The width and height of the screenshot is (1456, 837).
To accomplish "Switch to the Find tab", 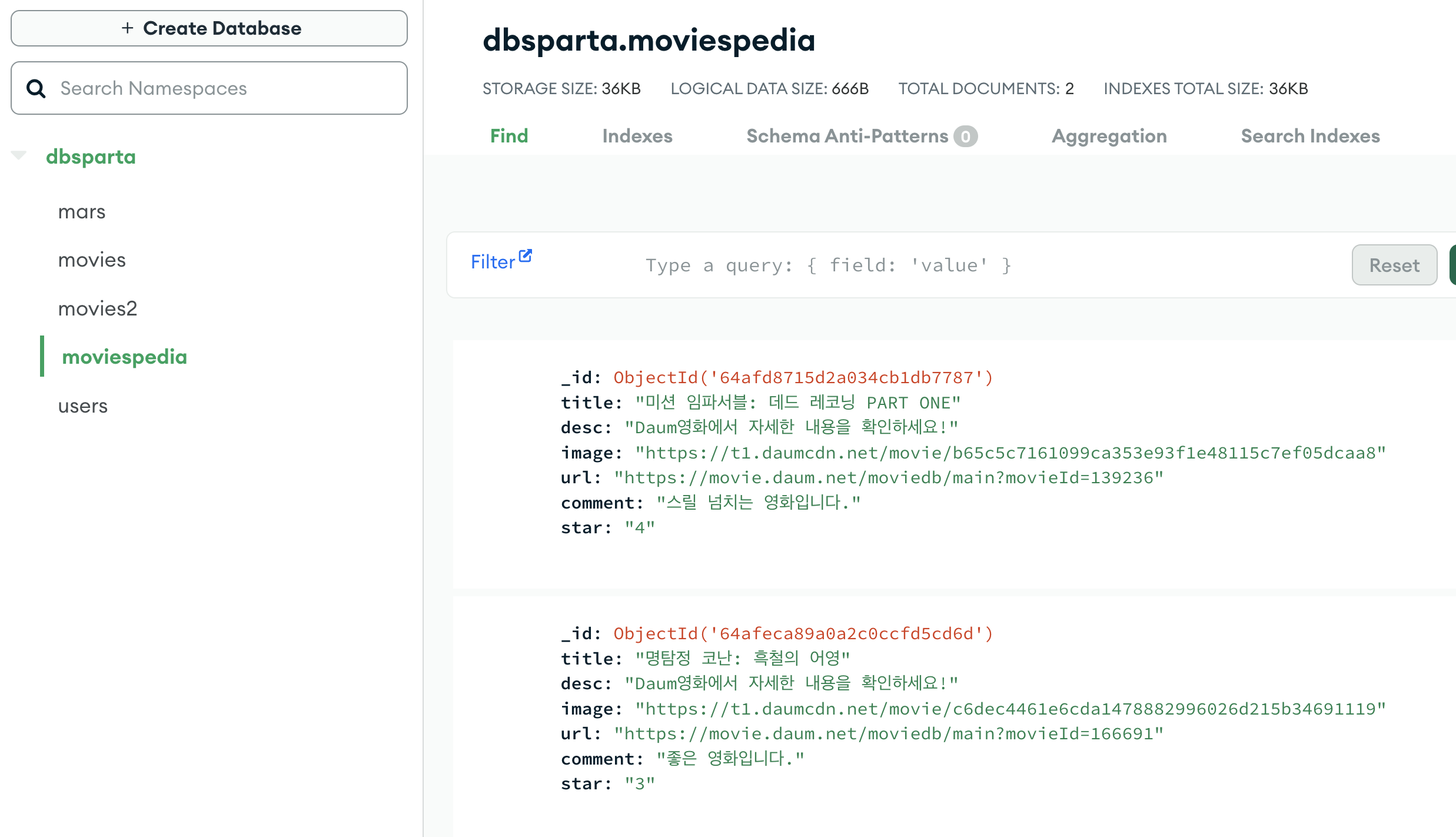I will [509, 136].
